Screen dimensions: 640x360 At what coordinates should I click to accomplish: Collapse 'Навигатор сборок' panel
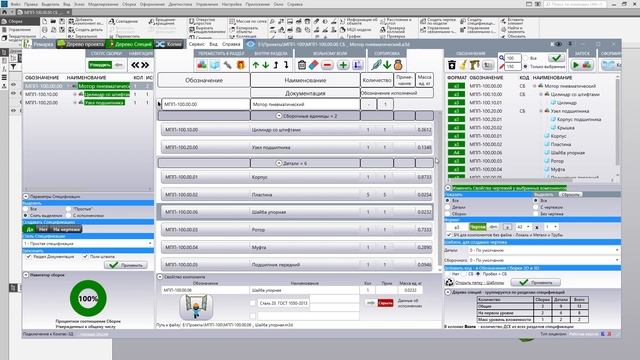click(x=25, y=275)
